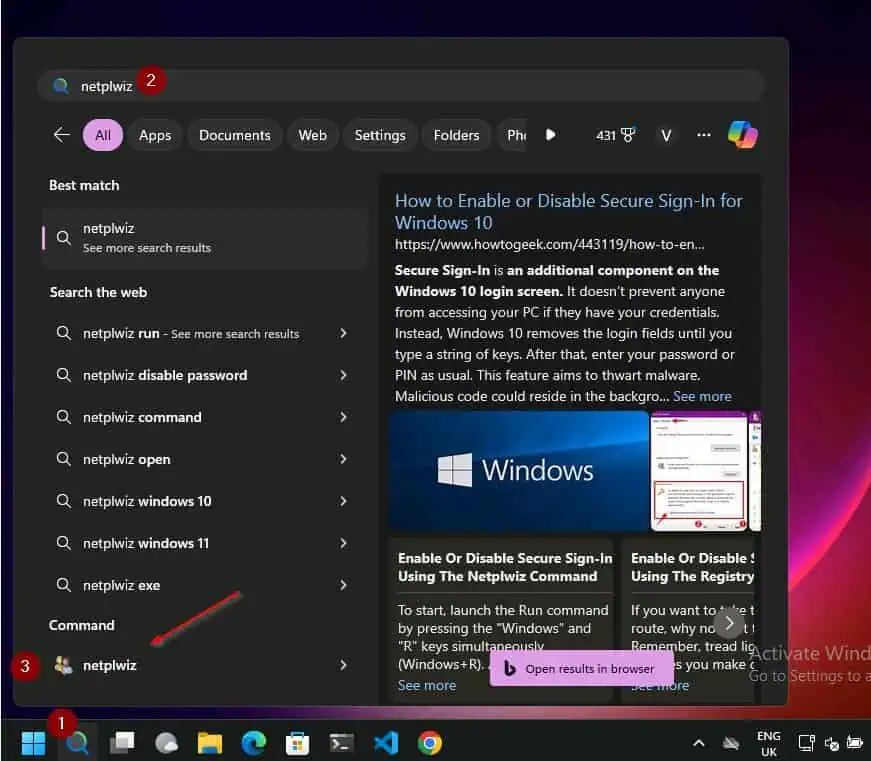Open the battery tray icon
871x761 pixels.
pyautogui.click(x=854, y=743)
